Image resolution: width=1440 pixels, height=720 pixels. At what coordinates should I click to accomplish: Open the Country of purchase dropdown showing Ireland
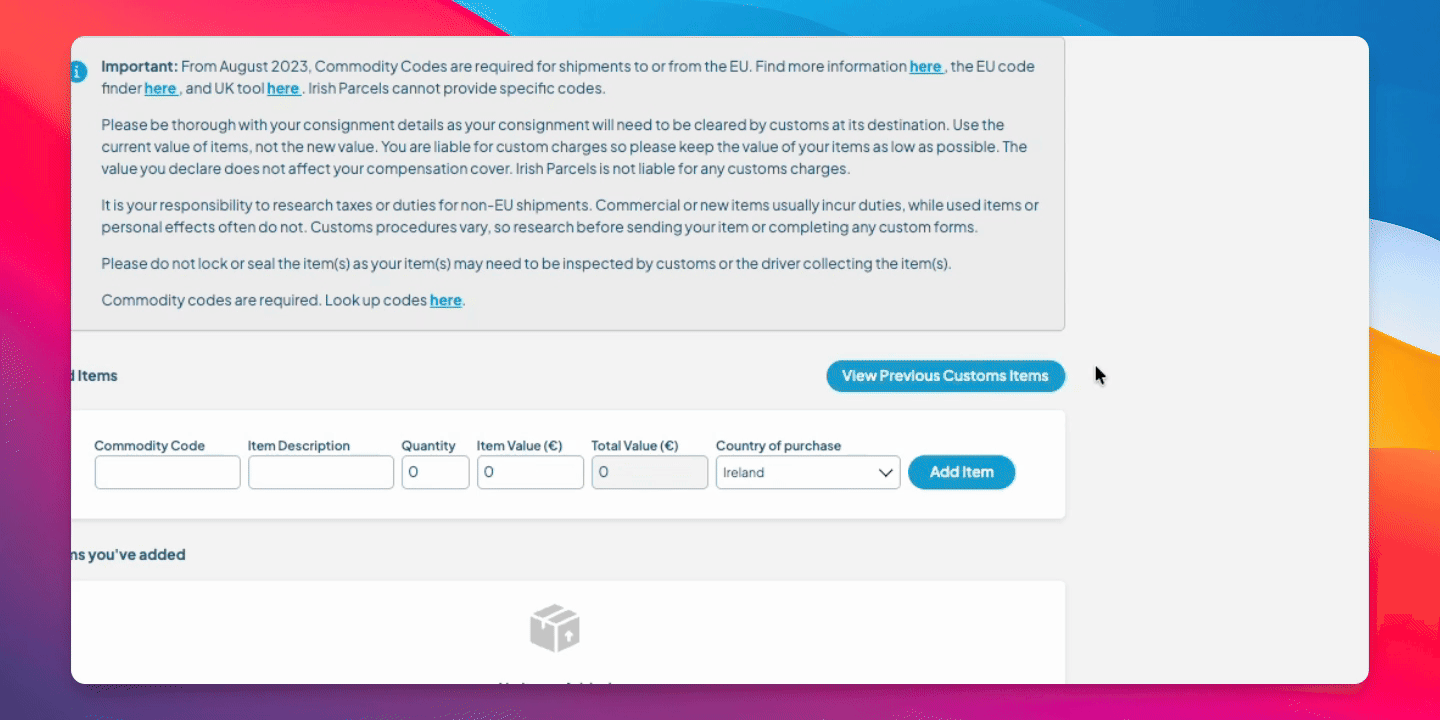pyautogui.click(x=795, y=472)
